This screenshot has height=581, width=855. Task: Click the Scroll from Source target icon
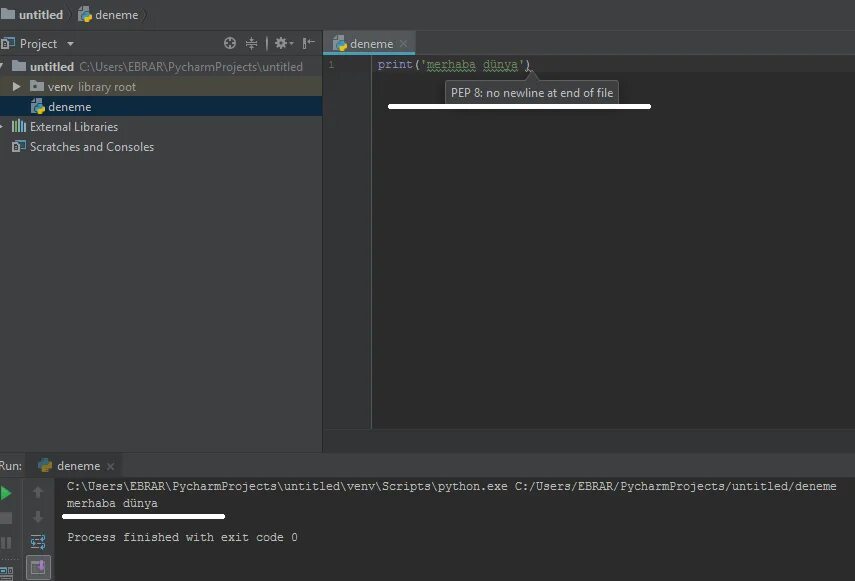[x=230, y=43]
